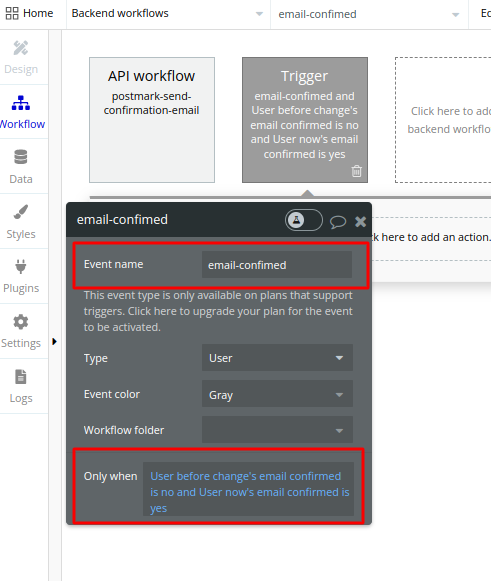
Task: Open the email-confimed workflow selector dropdown
Action: click(369, 14)
